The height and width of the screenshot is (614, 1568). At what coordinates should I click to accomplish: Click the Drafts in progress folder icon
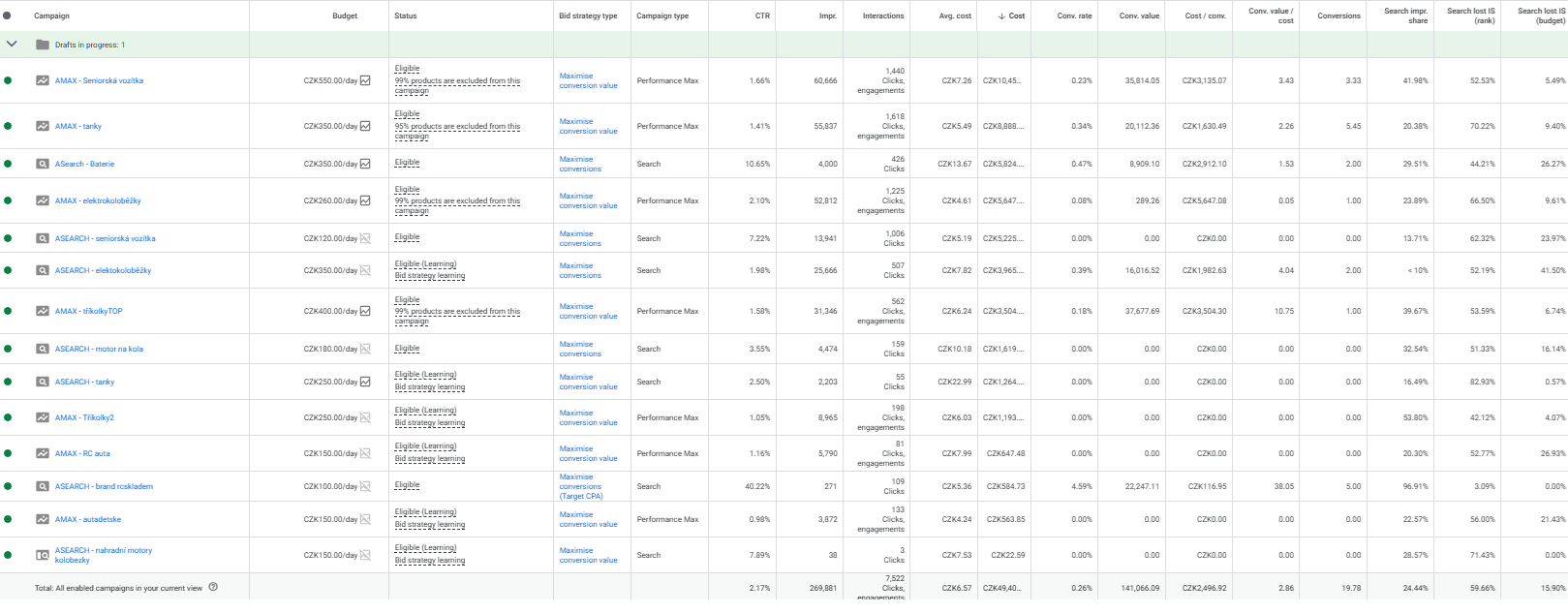tap(43, 45)
